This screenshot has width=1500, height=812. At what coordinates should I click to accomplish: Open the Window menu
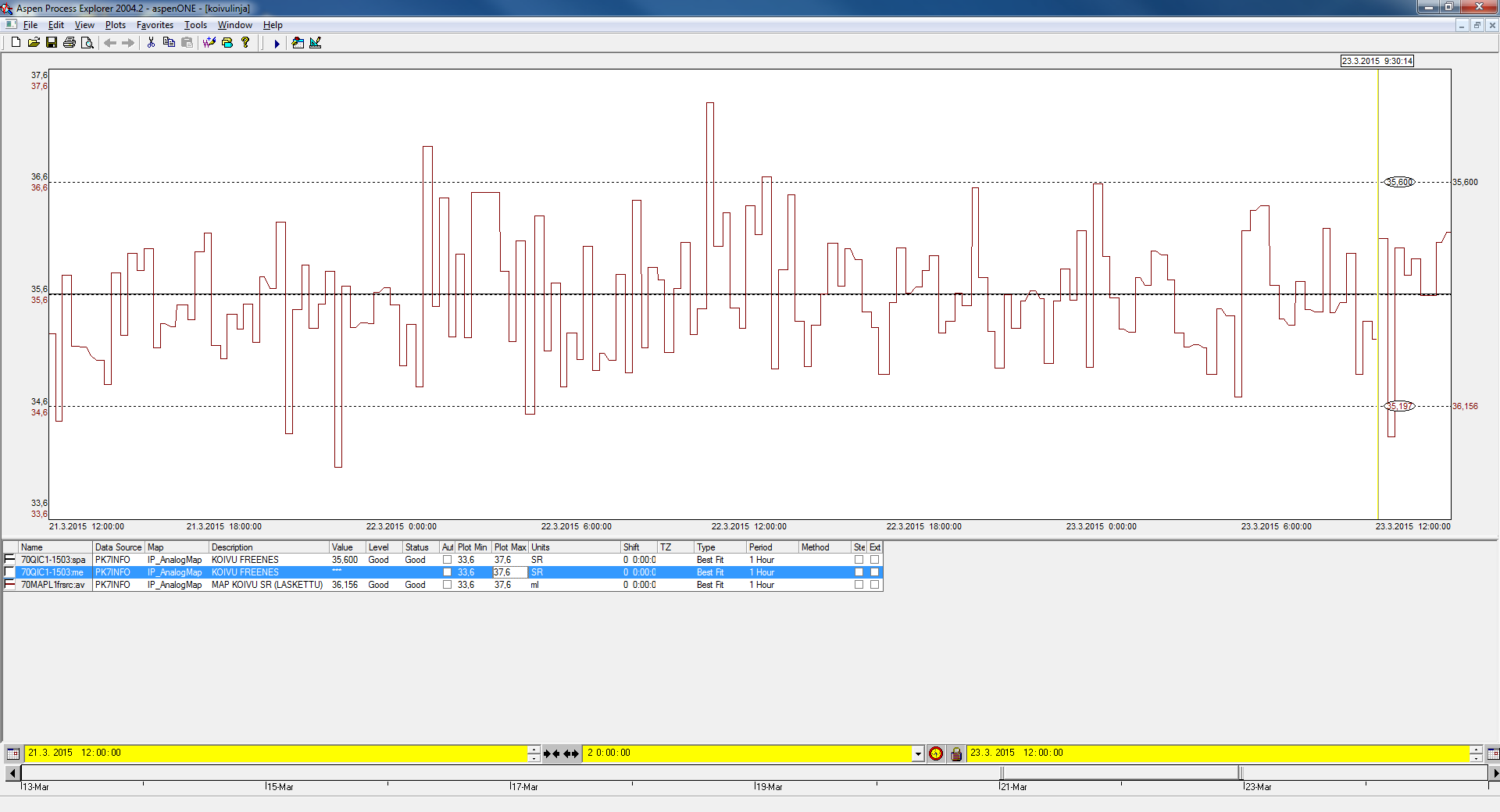click(234, 25)
